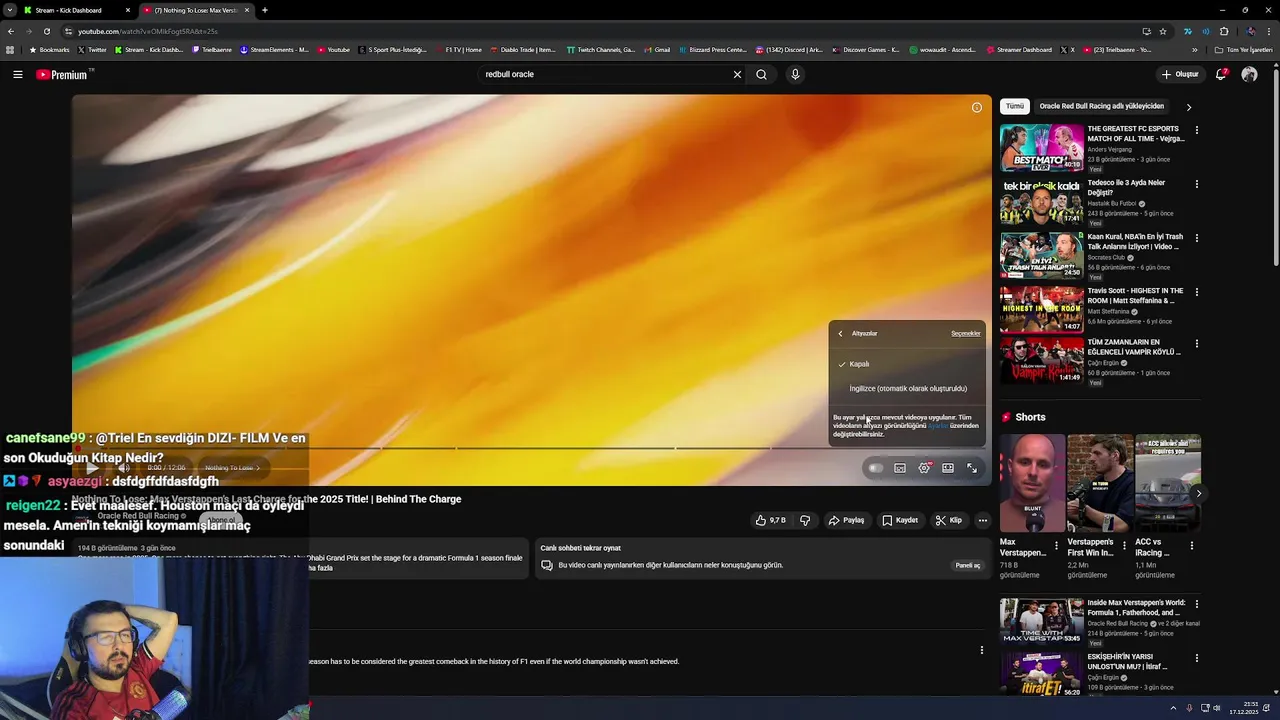This screenshot has height=720, width=1280.
Task: Open ACC vs iRacing short thumbnail
Action: [1168, 483]
